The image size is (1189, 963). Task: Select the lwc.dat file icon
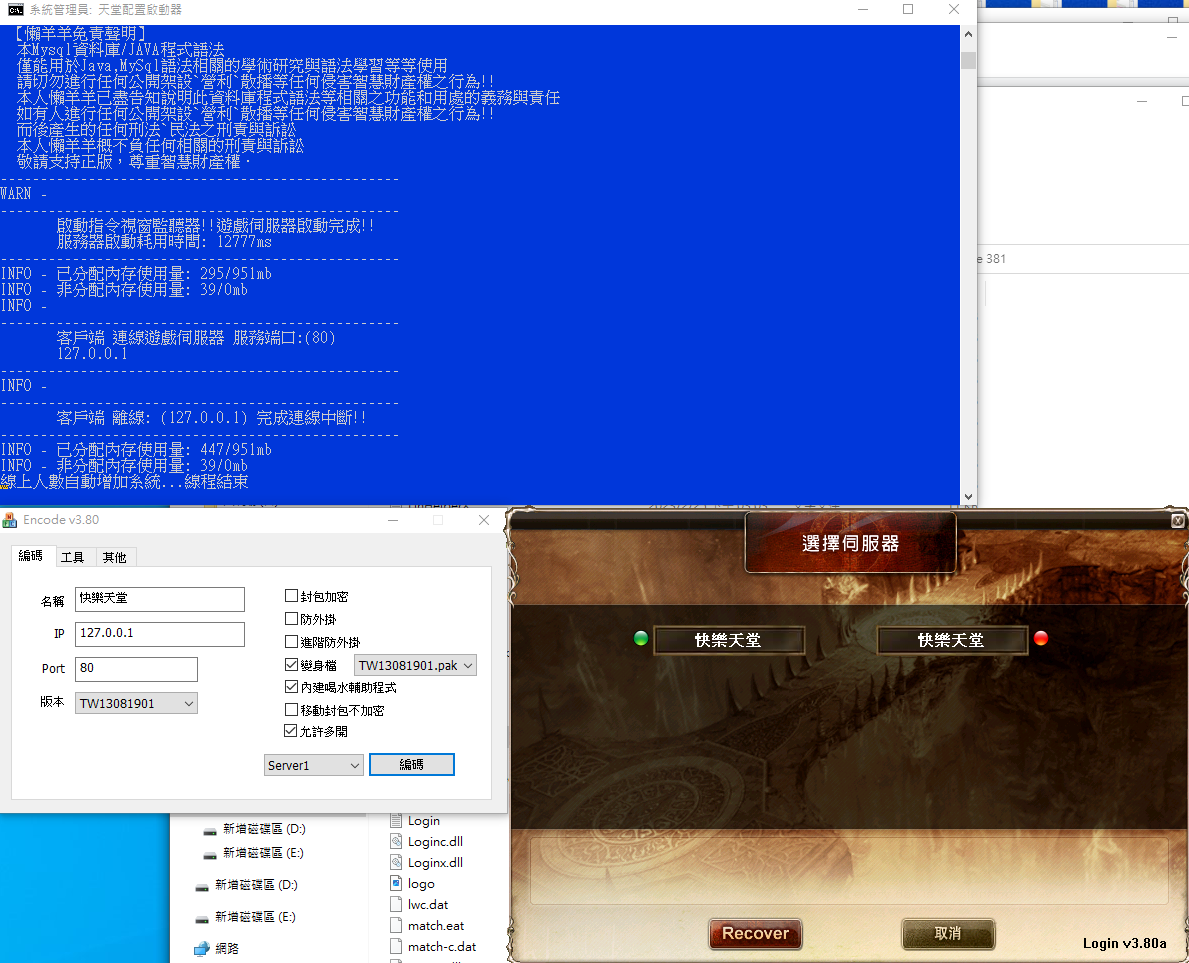coord(396,905)
